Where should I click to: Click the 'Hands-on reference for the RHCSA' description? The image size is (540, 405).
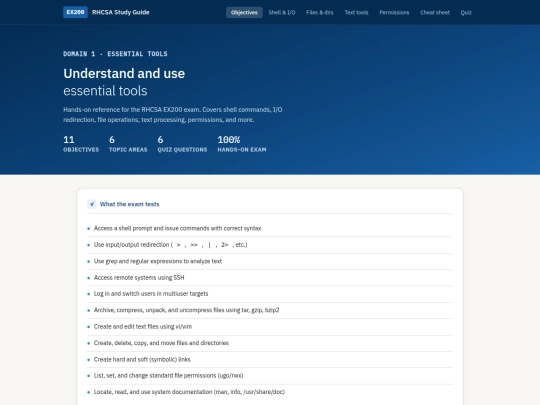pyautogui.click(x=173, y=115)
